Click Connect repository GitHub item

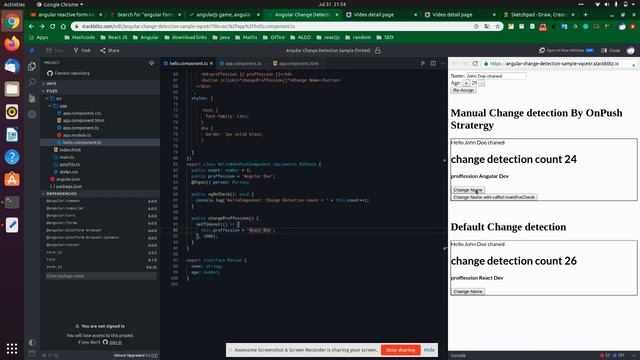pyautogui.click(x=68, y=73)
